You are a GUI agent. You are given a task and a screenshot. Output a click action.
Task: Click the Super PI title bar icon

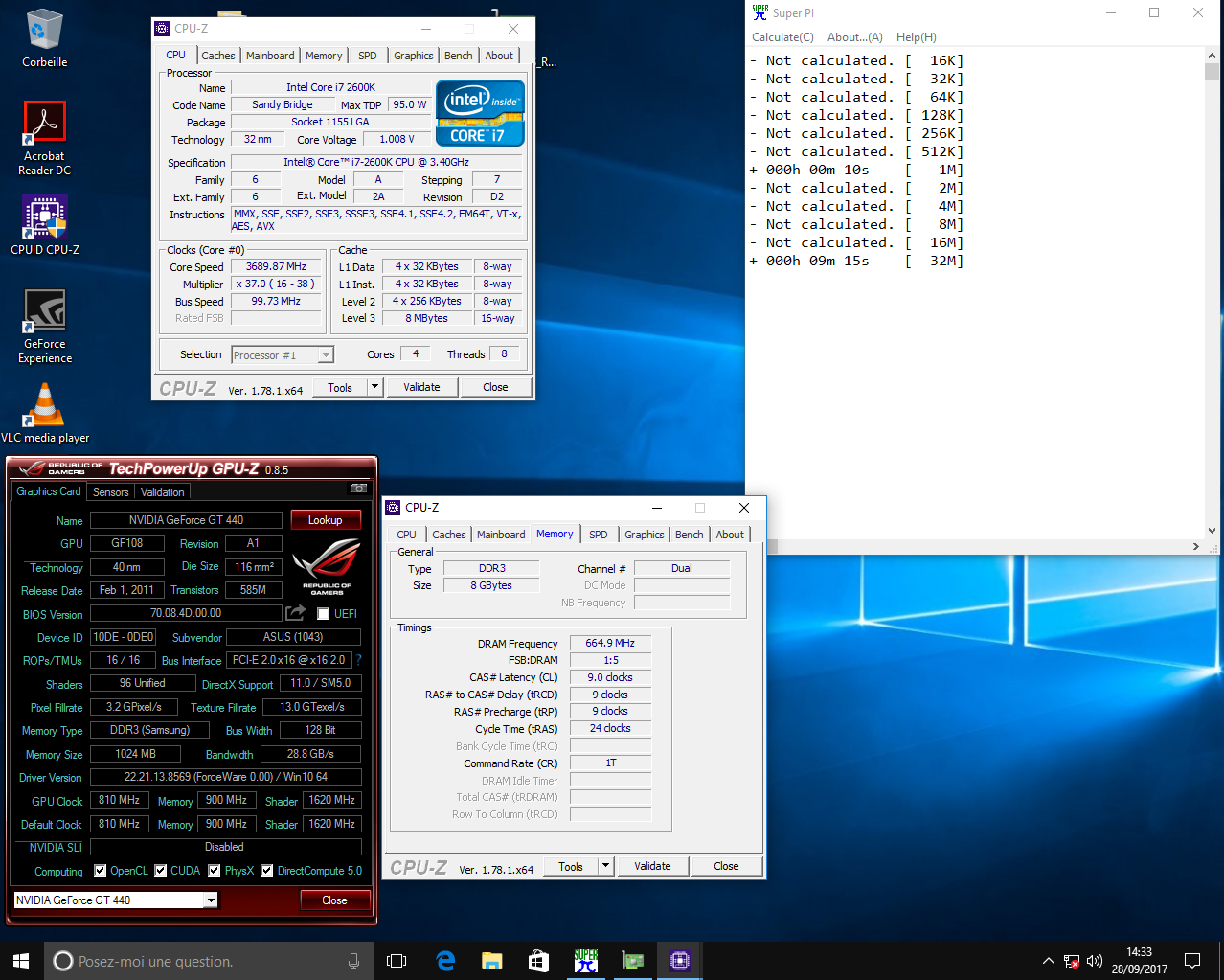pyautogui.click(x=759, y=12)
